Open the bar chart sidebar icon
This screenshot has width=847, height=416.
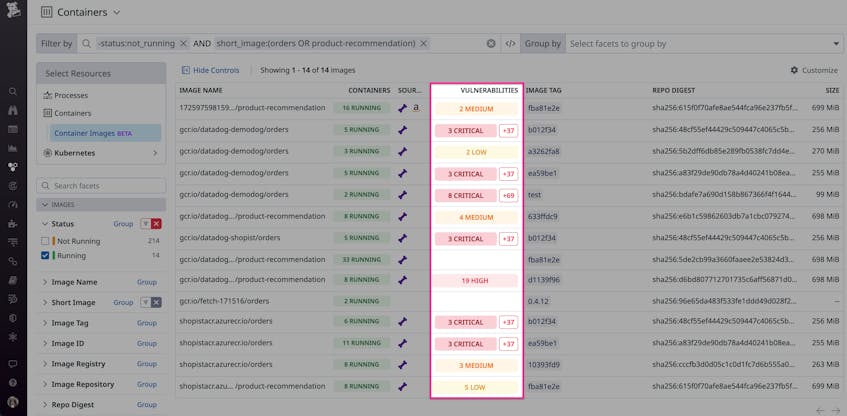13,148
